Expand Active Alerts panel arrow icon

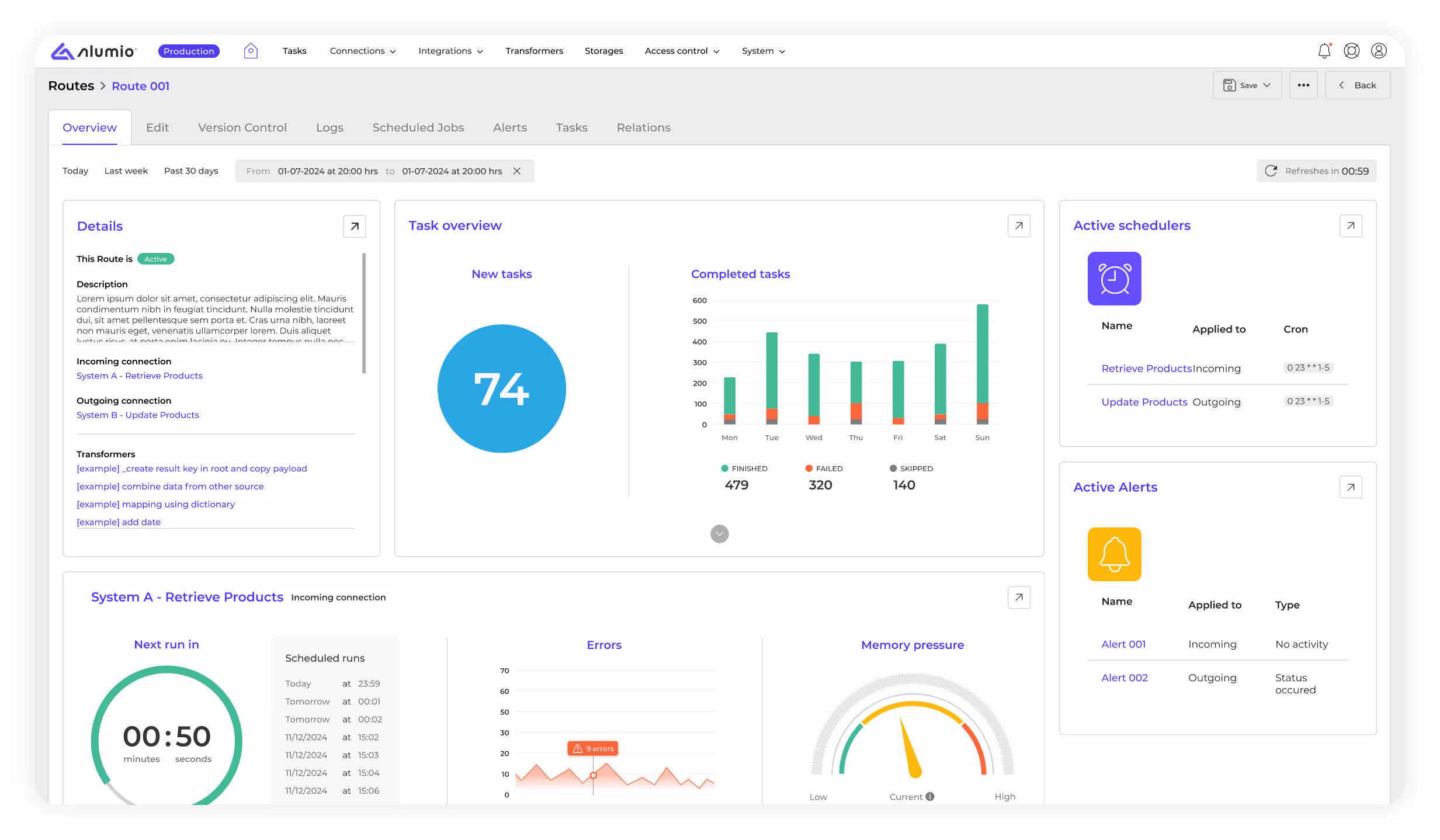point(1351,487)
